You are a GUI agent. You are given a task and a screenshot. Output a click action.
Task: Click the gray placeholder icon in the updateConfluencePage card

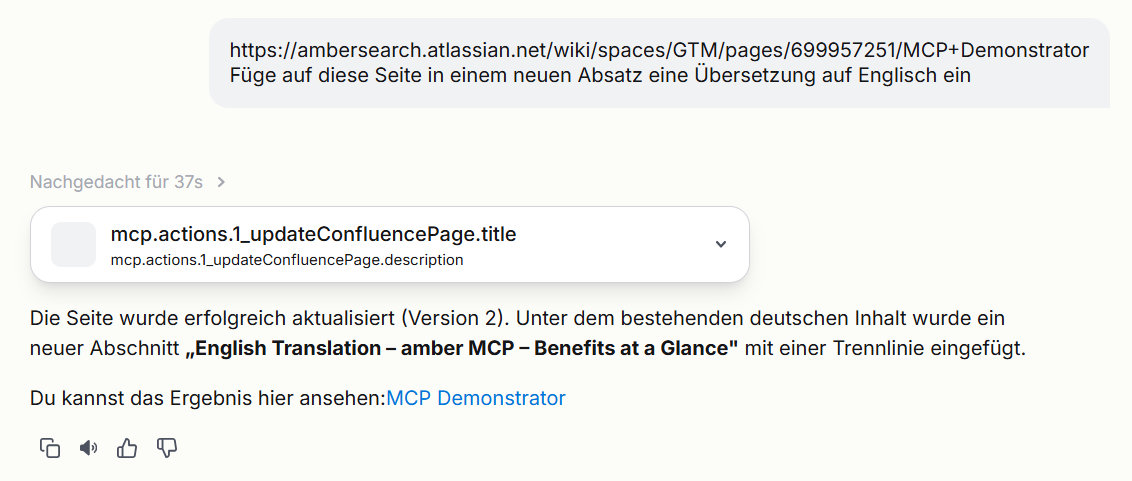pos(73,244)
